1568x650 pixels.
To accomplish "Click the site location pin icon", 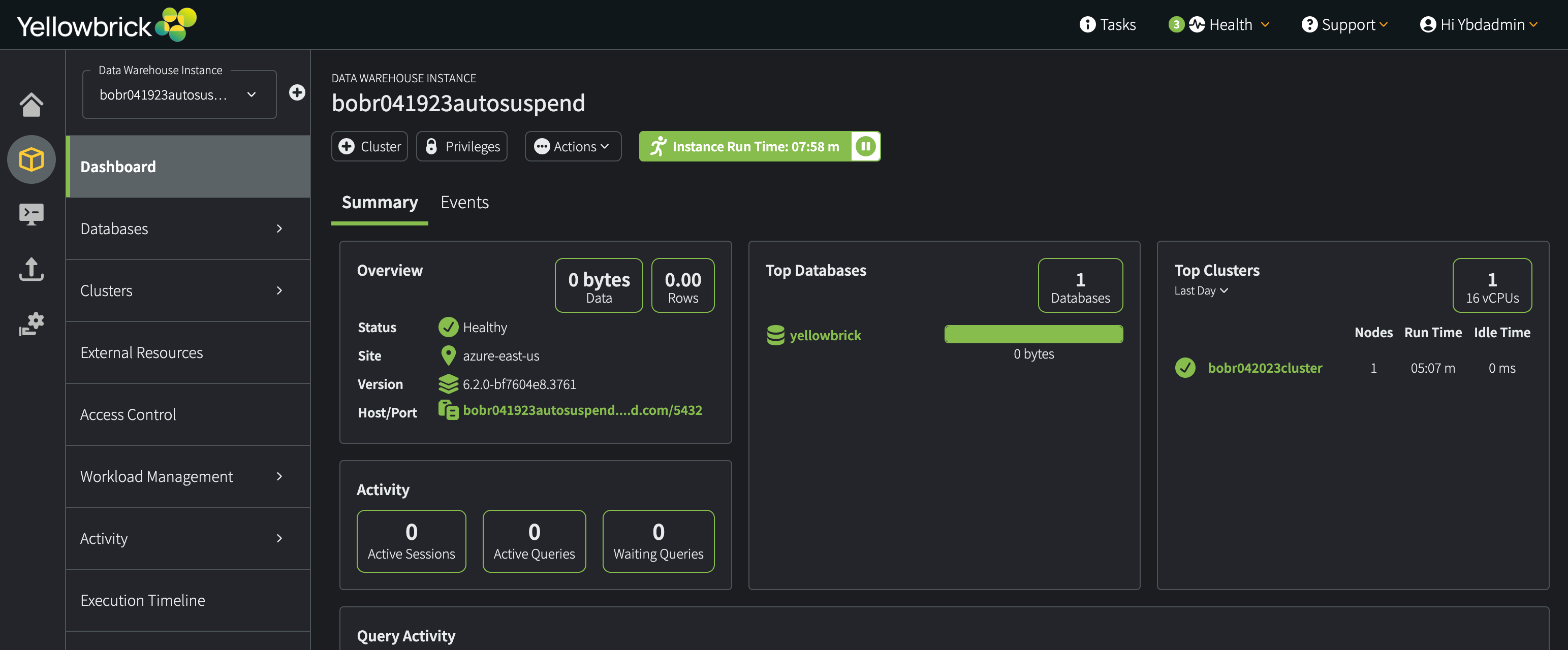I will pyautogui.click(x=448, y=355).
